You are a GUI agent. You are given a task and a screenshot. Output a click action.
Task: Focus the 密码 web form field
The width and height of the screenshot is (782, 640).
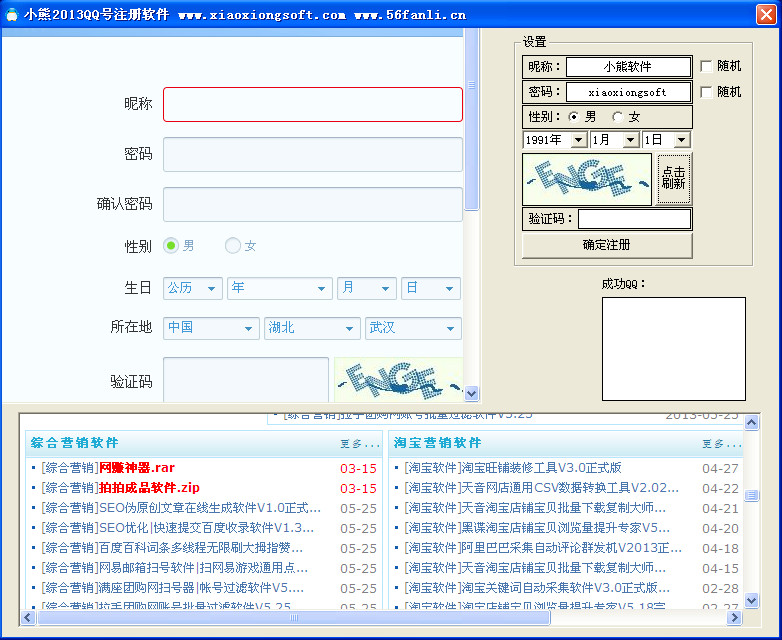tap(313, 154)
